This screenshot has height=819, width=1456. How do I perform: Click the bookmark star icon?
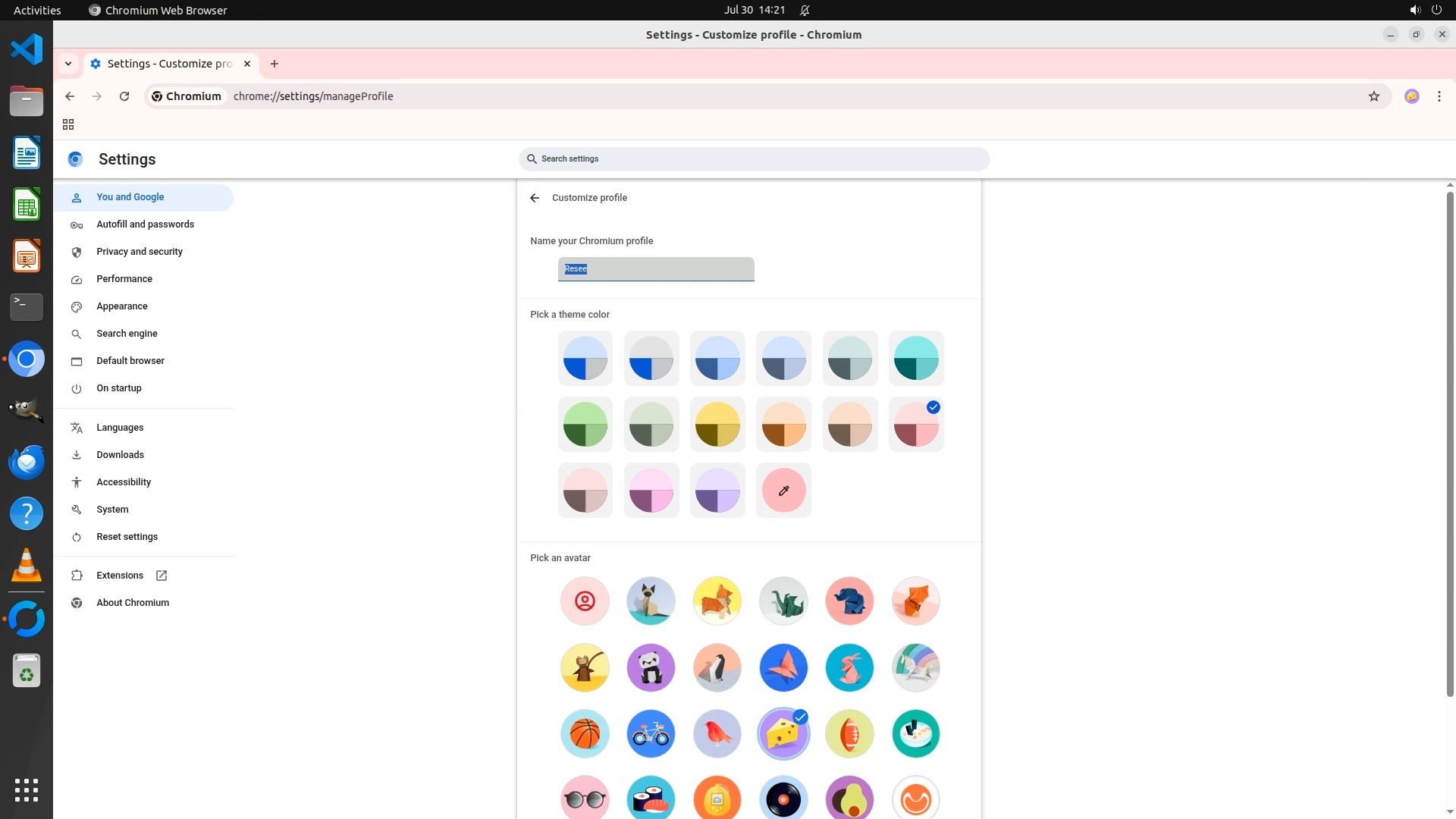(1373, 96)
